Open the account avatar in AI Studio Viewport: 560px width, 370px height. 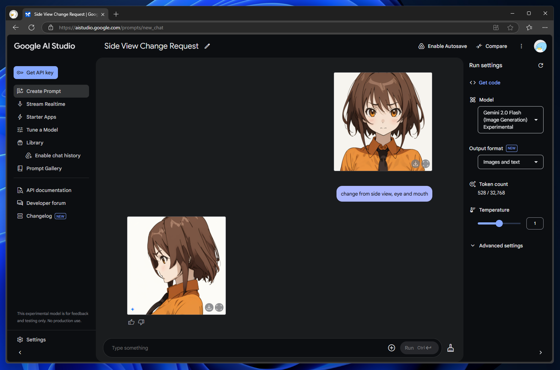(540, 46)
